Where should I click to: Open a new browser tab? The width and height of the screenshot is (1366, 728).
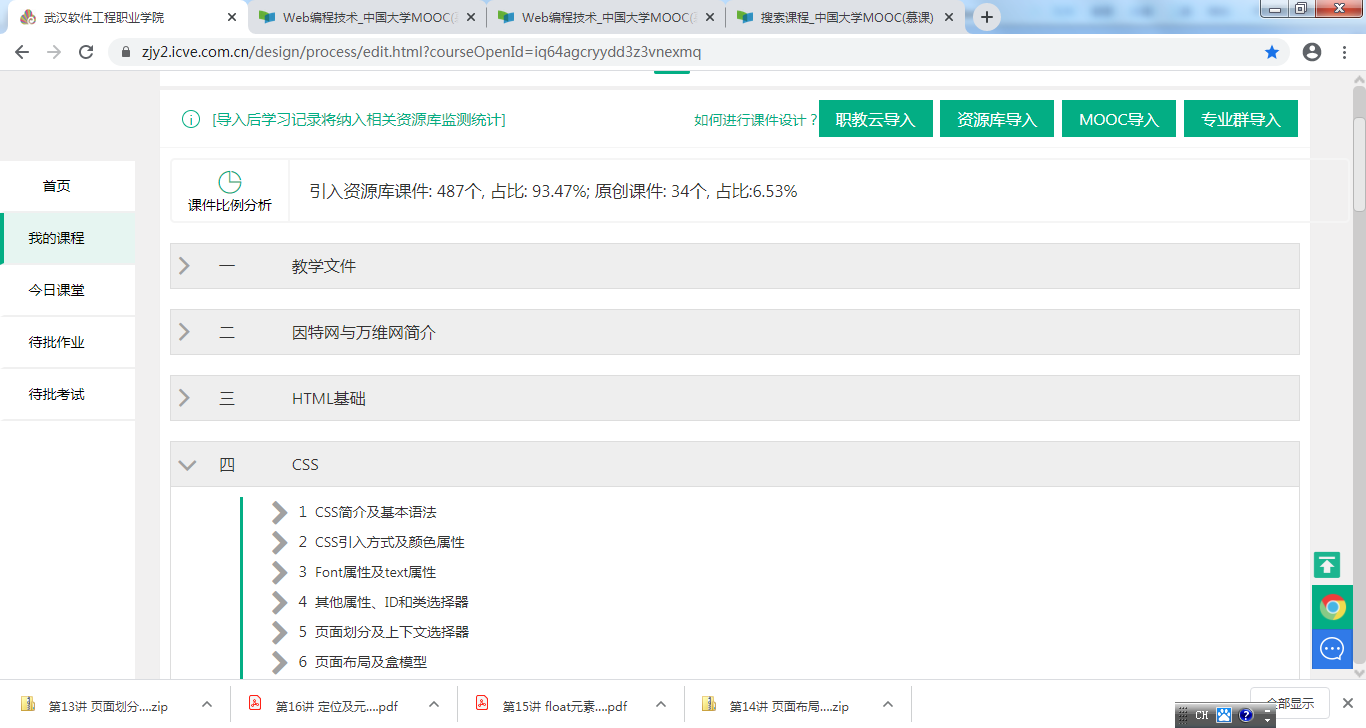[987, 17]
